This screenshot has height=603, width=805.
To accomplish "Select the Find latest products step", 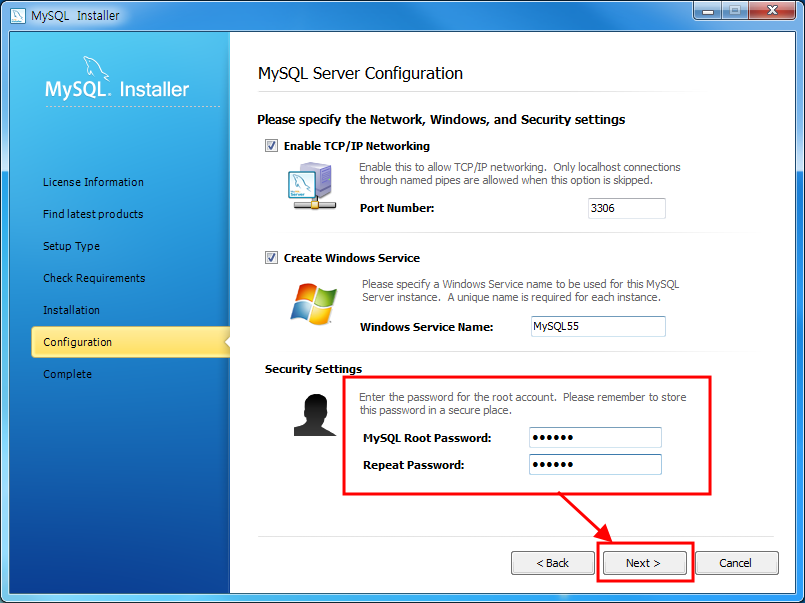I will click(93, 214).
